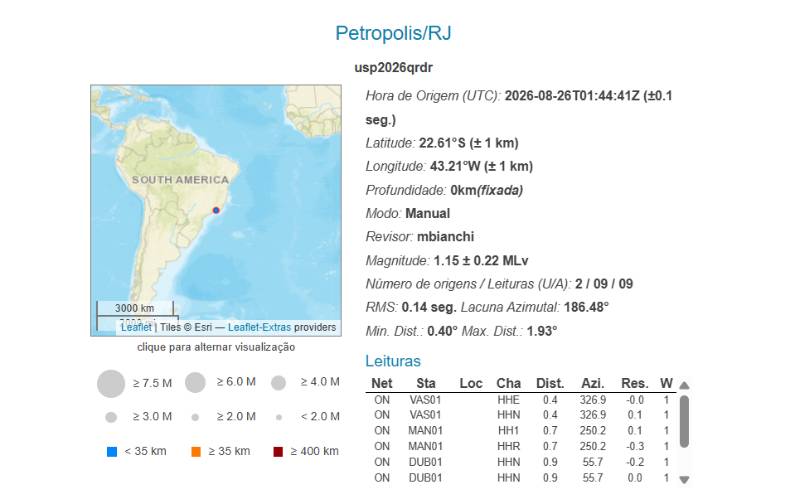This screenshot has width=800, height=500.
Task: Click the Modo value Manual
Action: pos(428,213)
